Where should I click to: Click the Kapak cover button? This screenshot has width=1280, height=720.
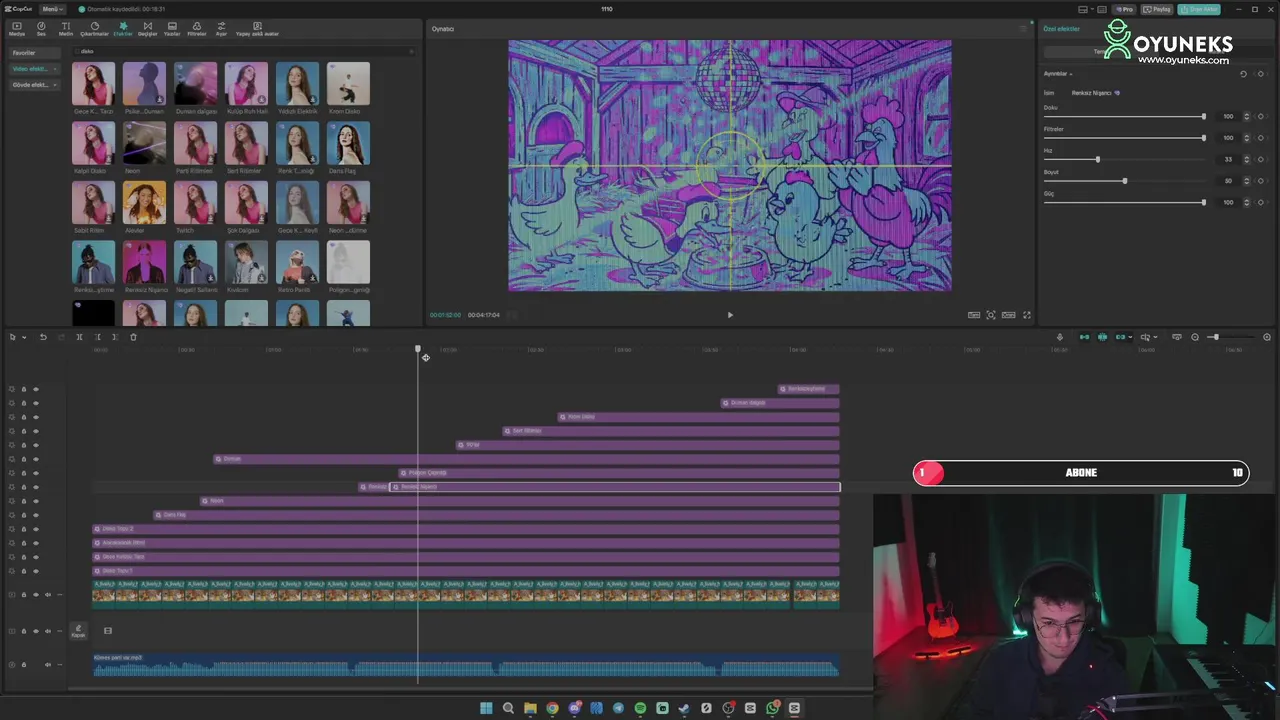(x=78, y=631)
